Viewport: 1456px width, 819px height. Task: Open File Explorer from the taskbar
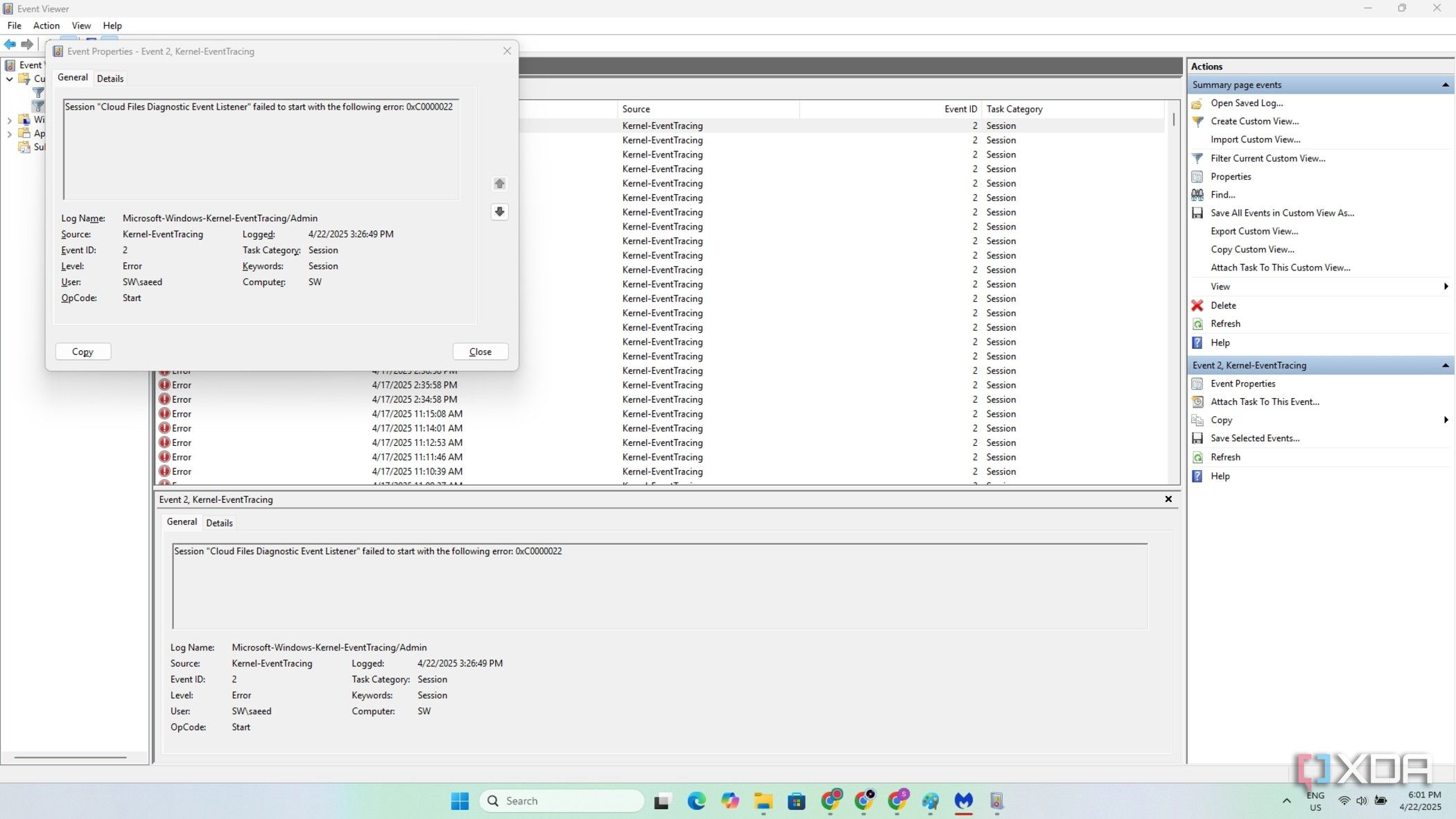(x=763, y=802)
